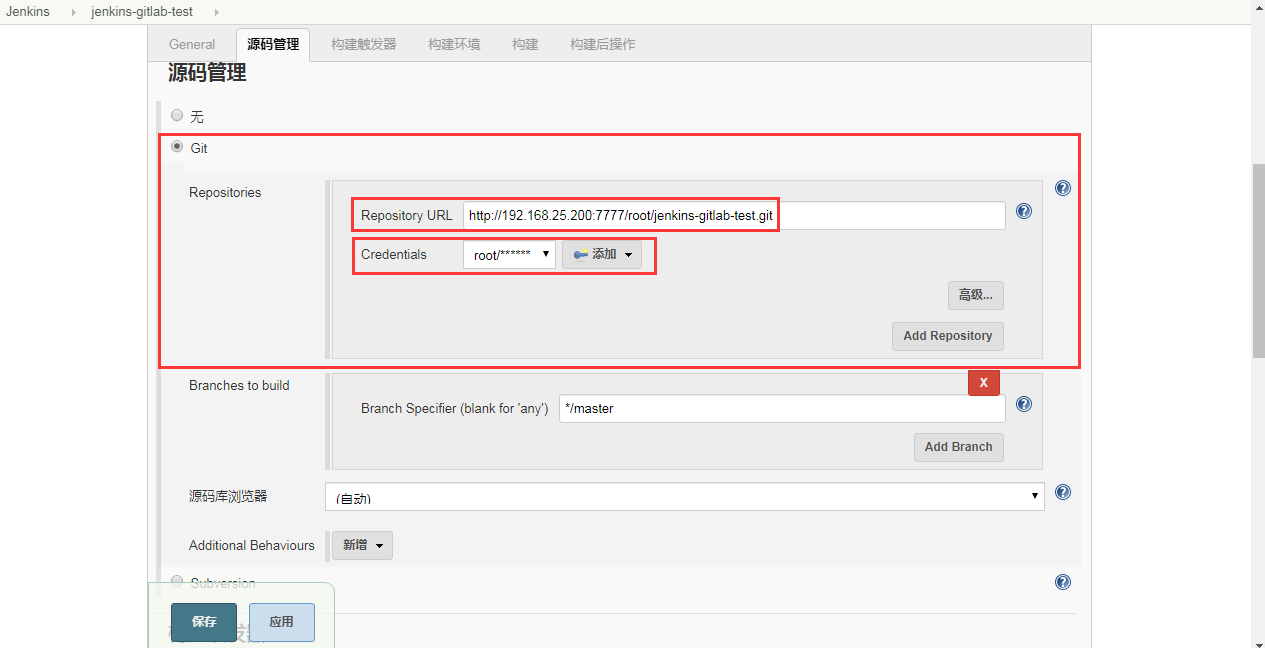Open the Credentials dropdown showing root/******
The image size is (1265, 648).
[509, 254]
